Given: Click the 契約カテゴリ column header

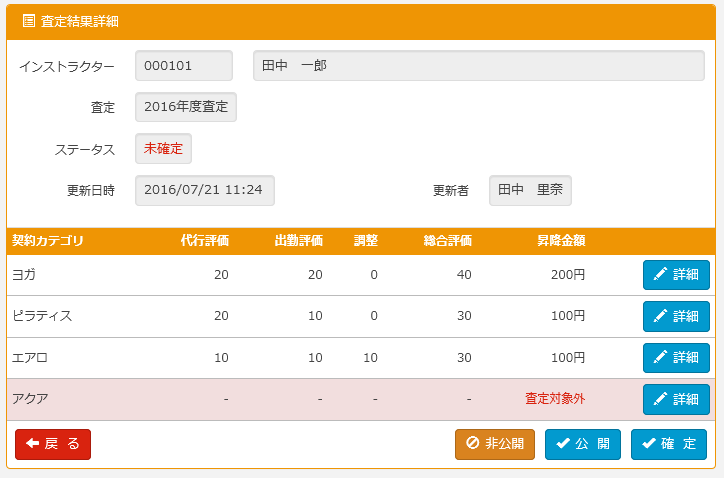Looking at the screenshot, I should click(48, 241).
